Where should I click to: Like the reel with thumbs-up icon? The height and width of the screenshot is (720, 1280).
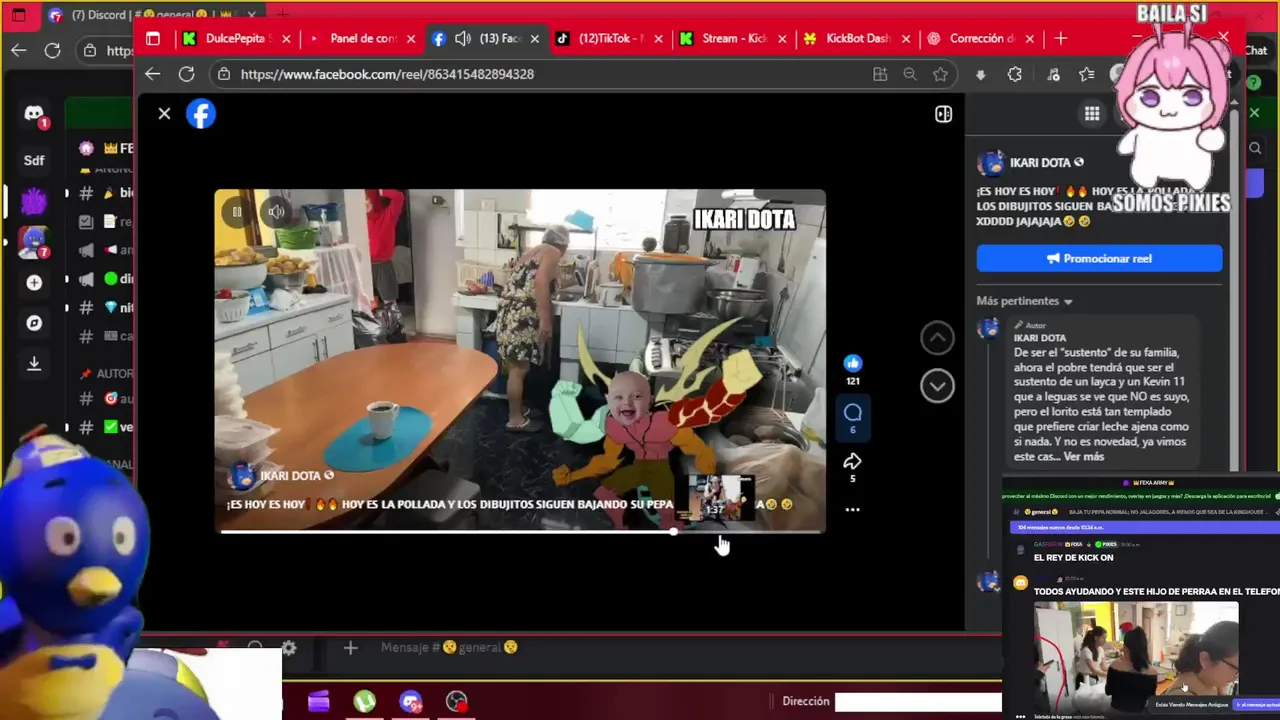(852, 363)
